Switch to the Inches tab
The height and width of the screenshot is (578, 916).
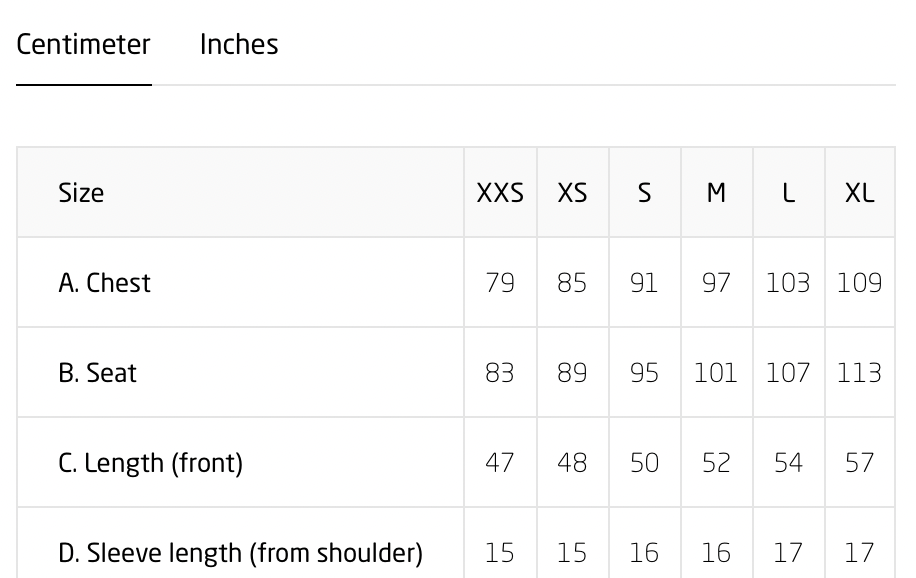(239, 45)
